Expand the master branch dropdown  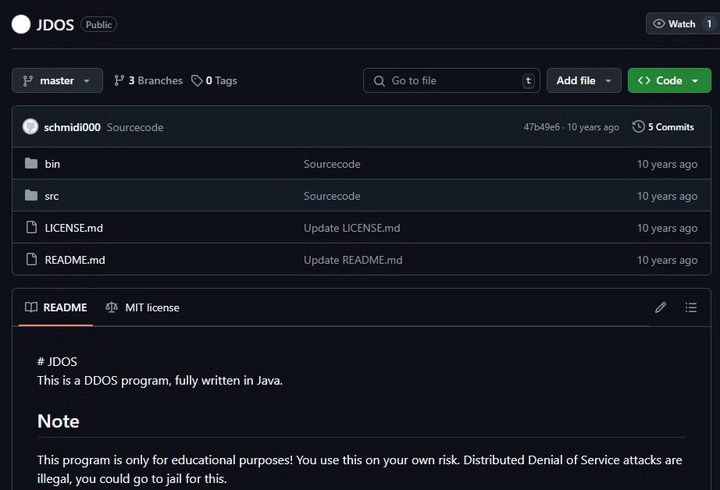point(57,81)
